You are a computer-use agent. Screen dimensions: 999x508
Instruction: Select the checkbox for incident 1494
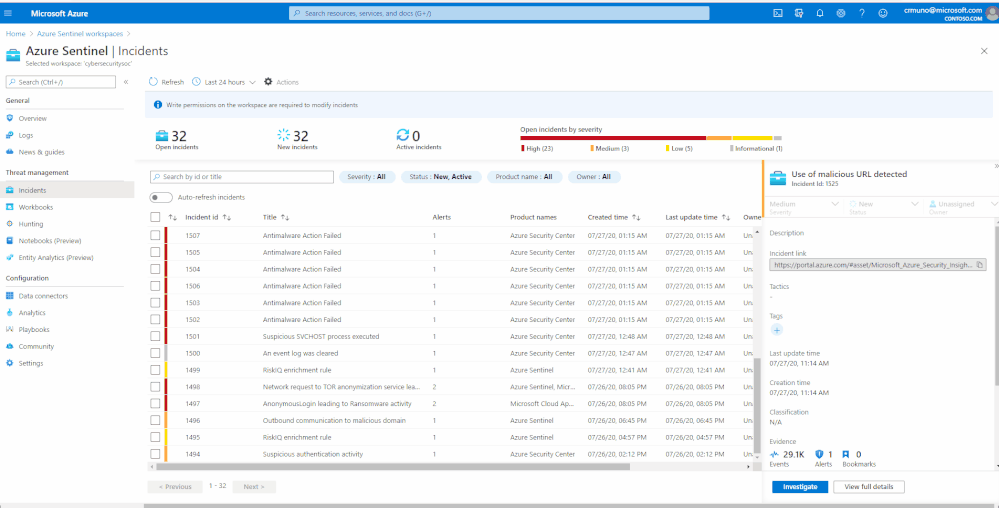[155, 454]
